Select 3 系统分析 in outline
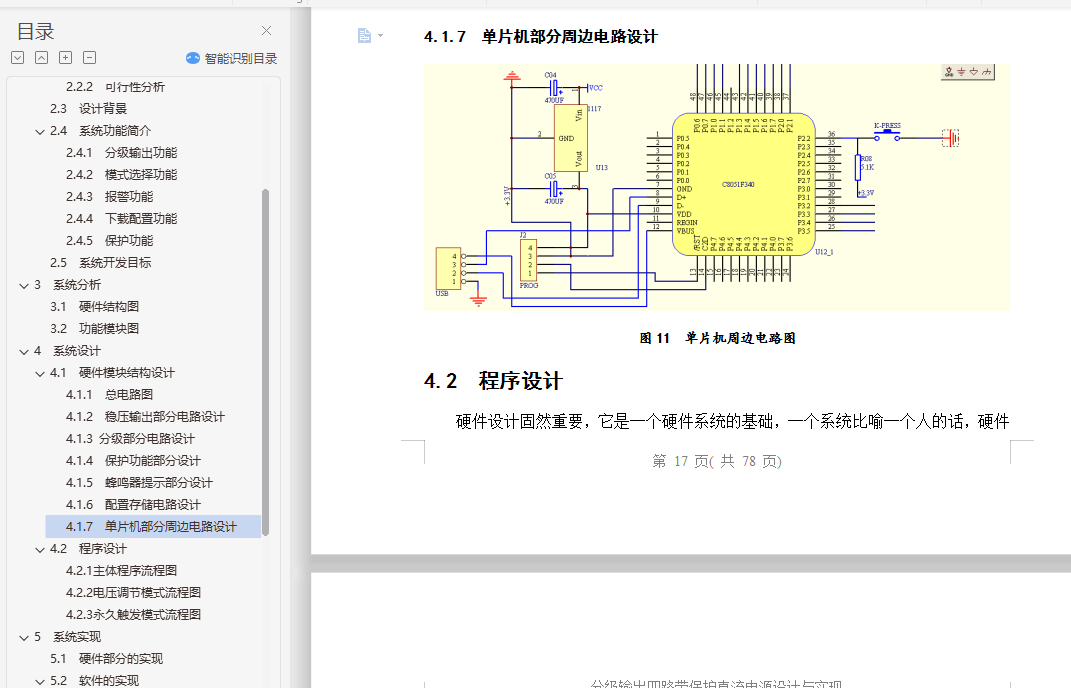This screenshot has height=688, width=1071. click(x=67, y=284)
